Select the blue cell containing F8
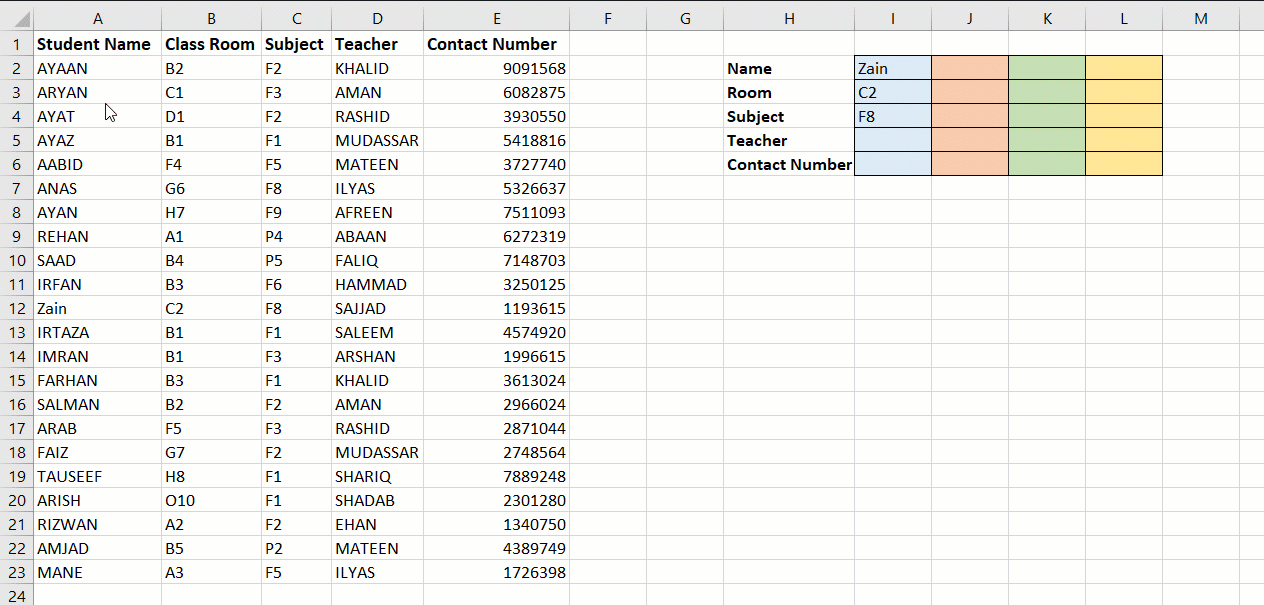Viewport: 1264px width, 605px height. click(893, 116)
